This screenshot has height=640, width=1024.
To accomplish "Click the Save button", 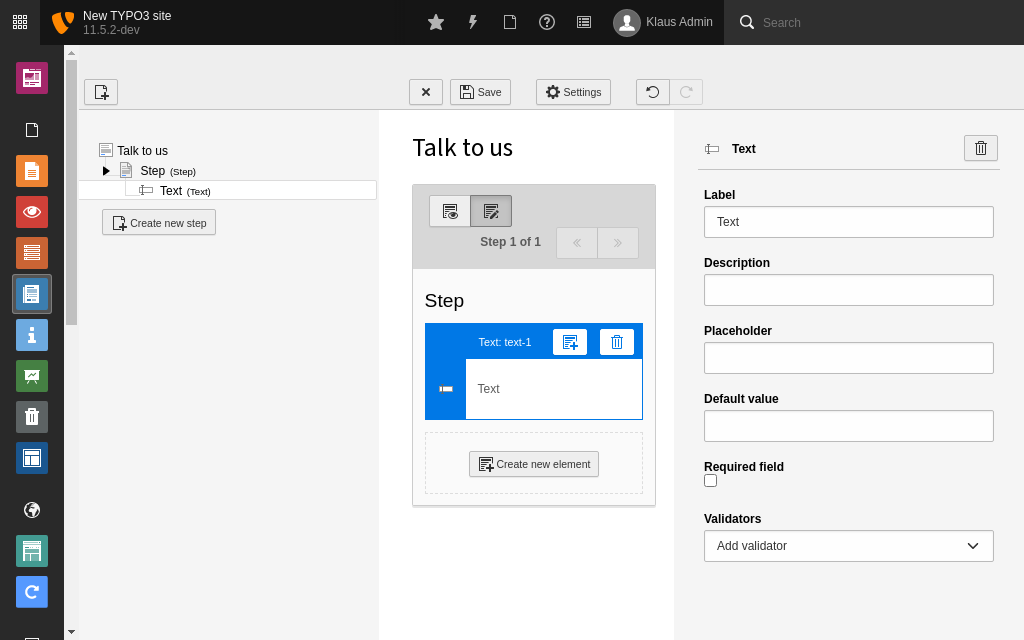I will tap(480, 92).
